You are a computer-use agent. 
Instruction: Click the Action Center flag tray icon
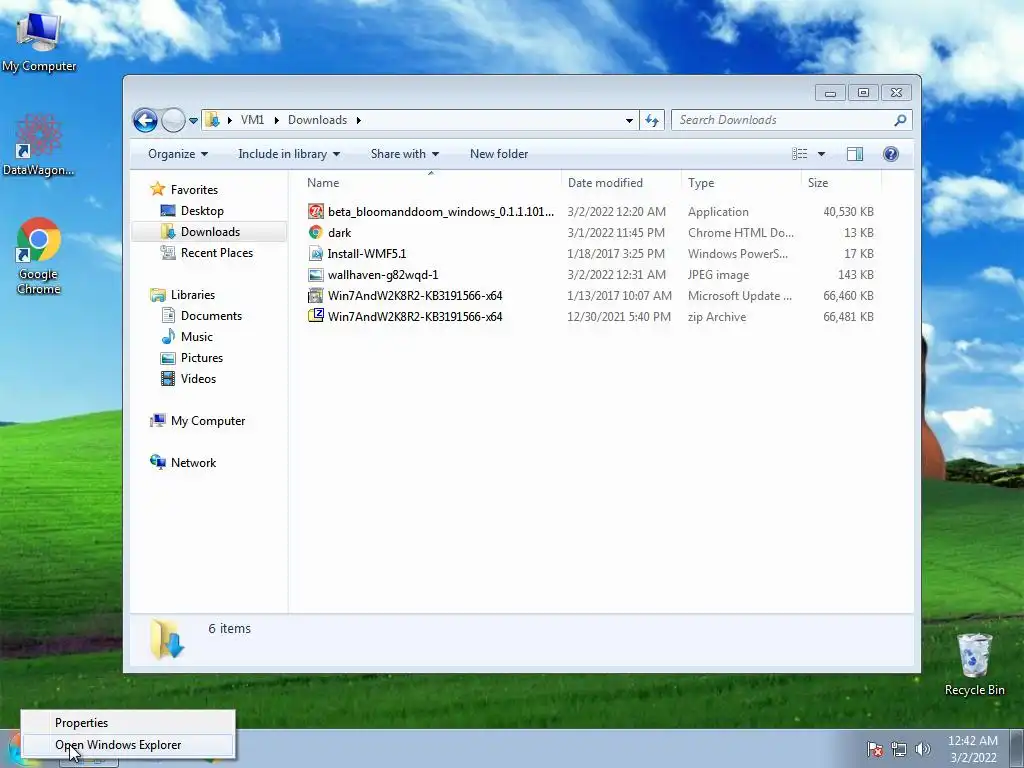[x=875, y=749]
